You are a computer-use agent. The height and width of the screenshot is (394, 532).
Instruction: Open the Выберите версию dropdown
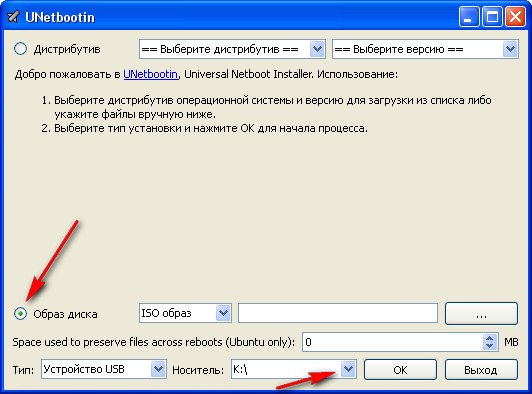[425, 49]
